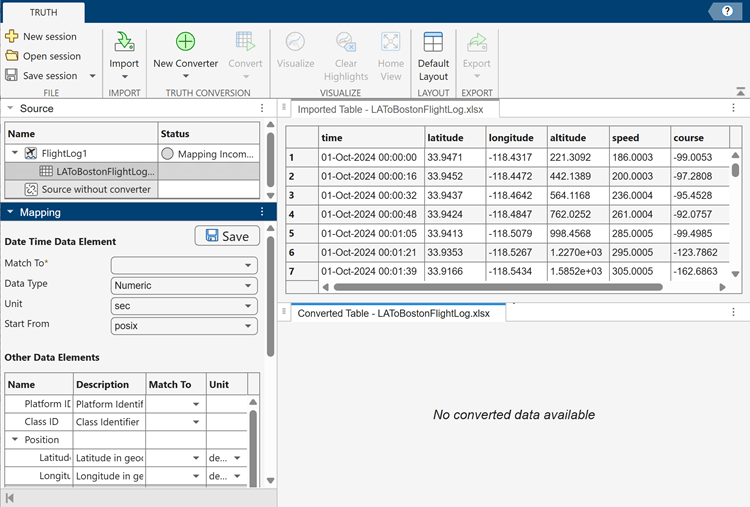
Task: Open Mapping panel options menu
Action: point(262,211)
